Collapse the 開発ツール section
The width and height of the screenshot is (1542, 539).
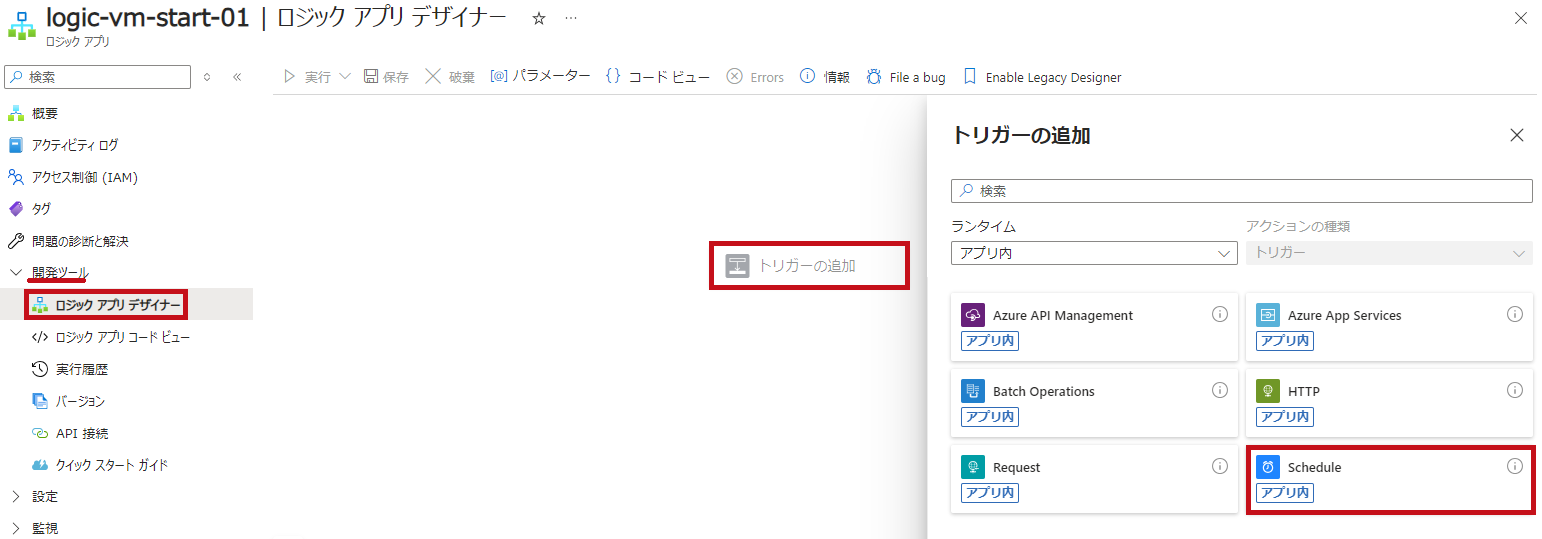[x=16, y=272]
